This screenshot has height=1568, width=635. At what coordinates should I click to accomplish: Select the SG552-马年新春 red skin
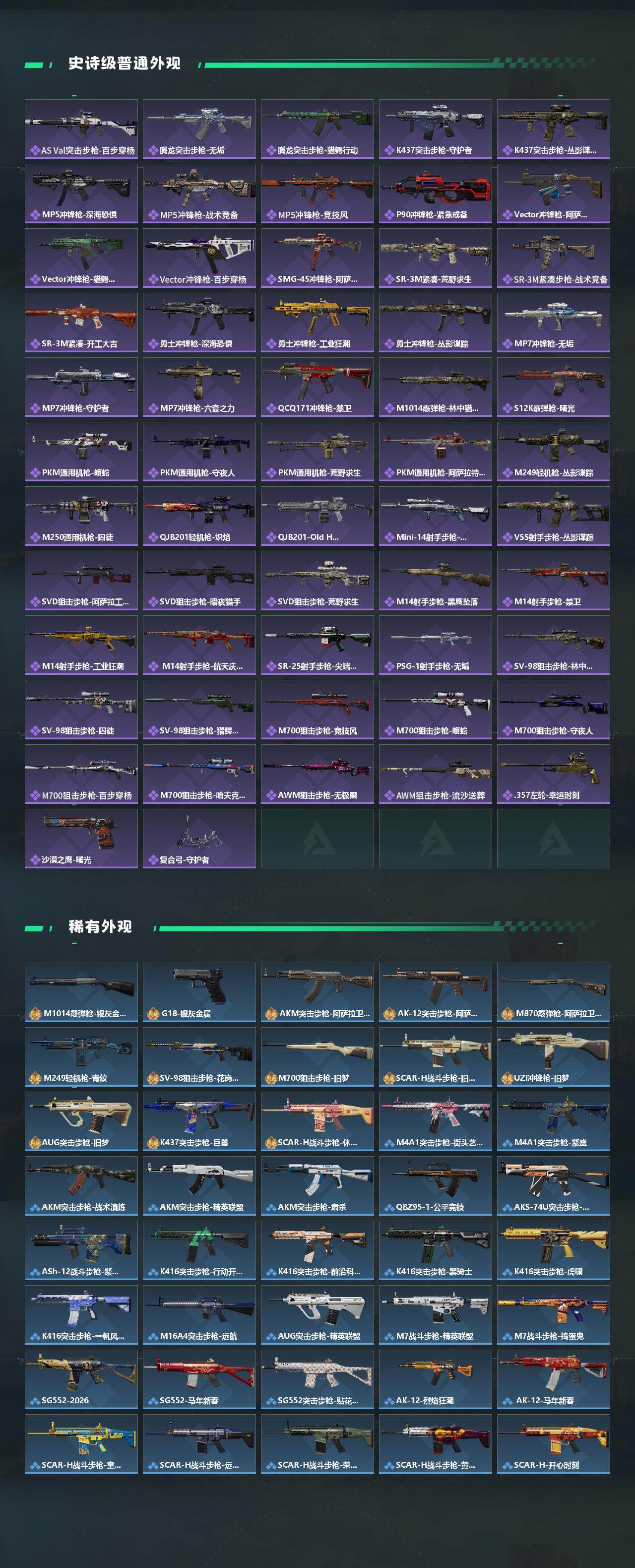point(199,1379)
